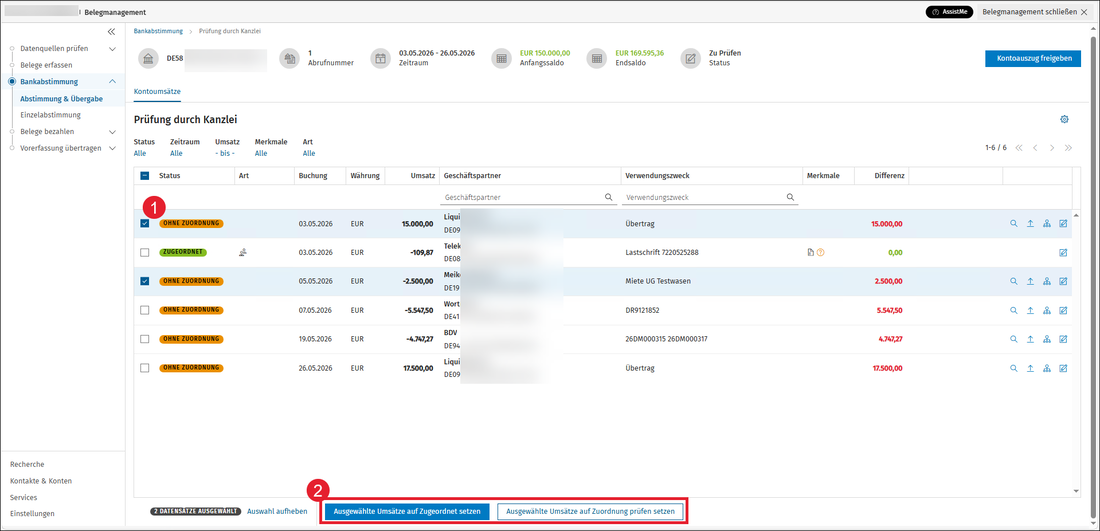The image size is (1100, 531).
Task: Click Art icon in Lastschrift row
Action: [243, 253]
